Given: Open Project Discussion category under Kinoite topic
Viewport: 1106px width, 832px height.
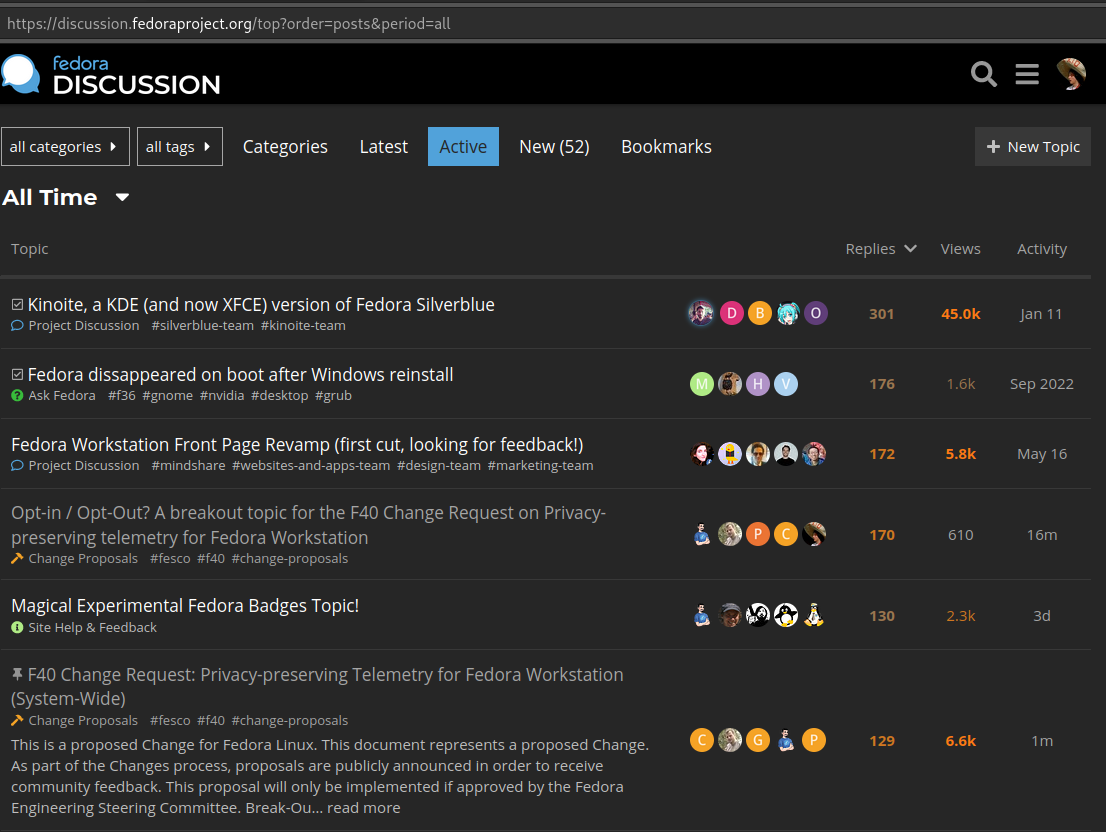Looking at the screenshot, I should coord(75,326).
